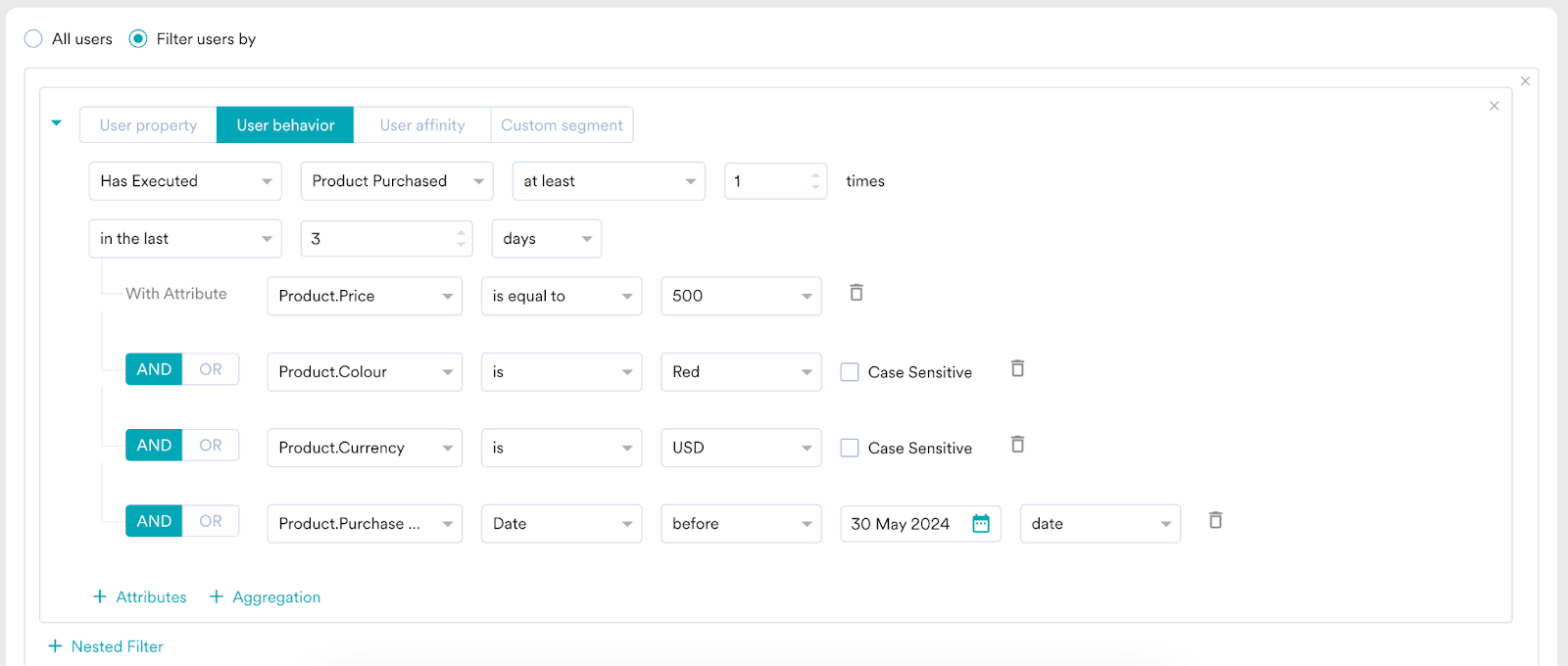This screenshot has height=666, width=1568.
Task: Close the inner filter block
Action: [1494, 106]
